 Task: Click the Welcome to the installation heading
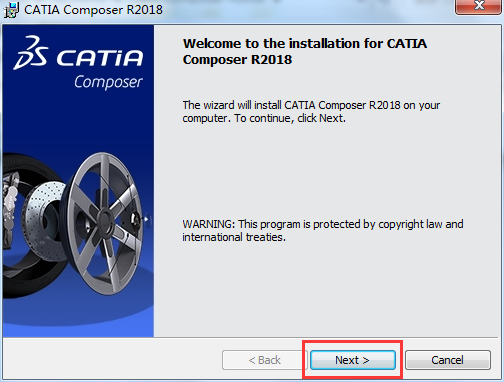(x=305, y=52)
